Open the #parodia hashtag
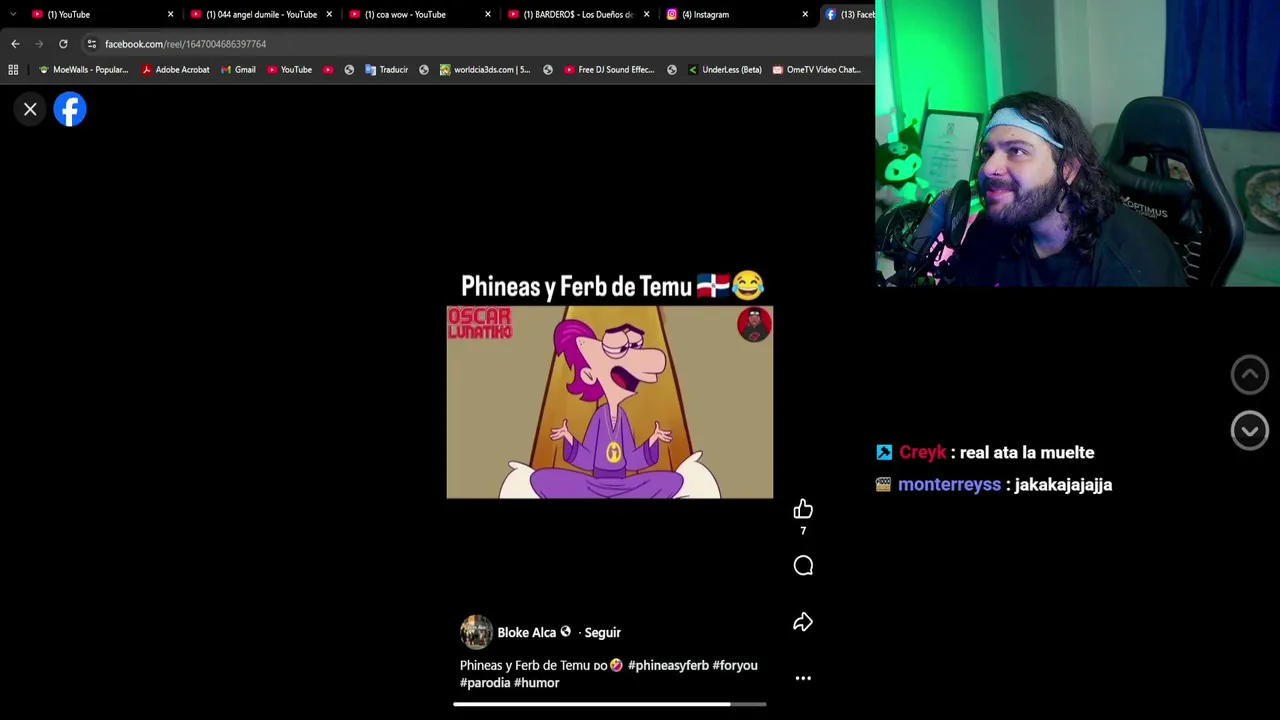Viewport: 1280px width, 720px height. (485, 683)
